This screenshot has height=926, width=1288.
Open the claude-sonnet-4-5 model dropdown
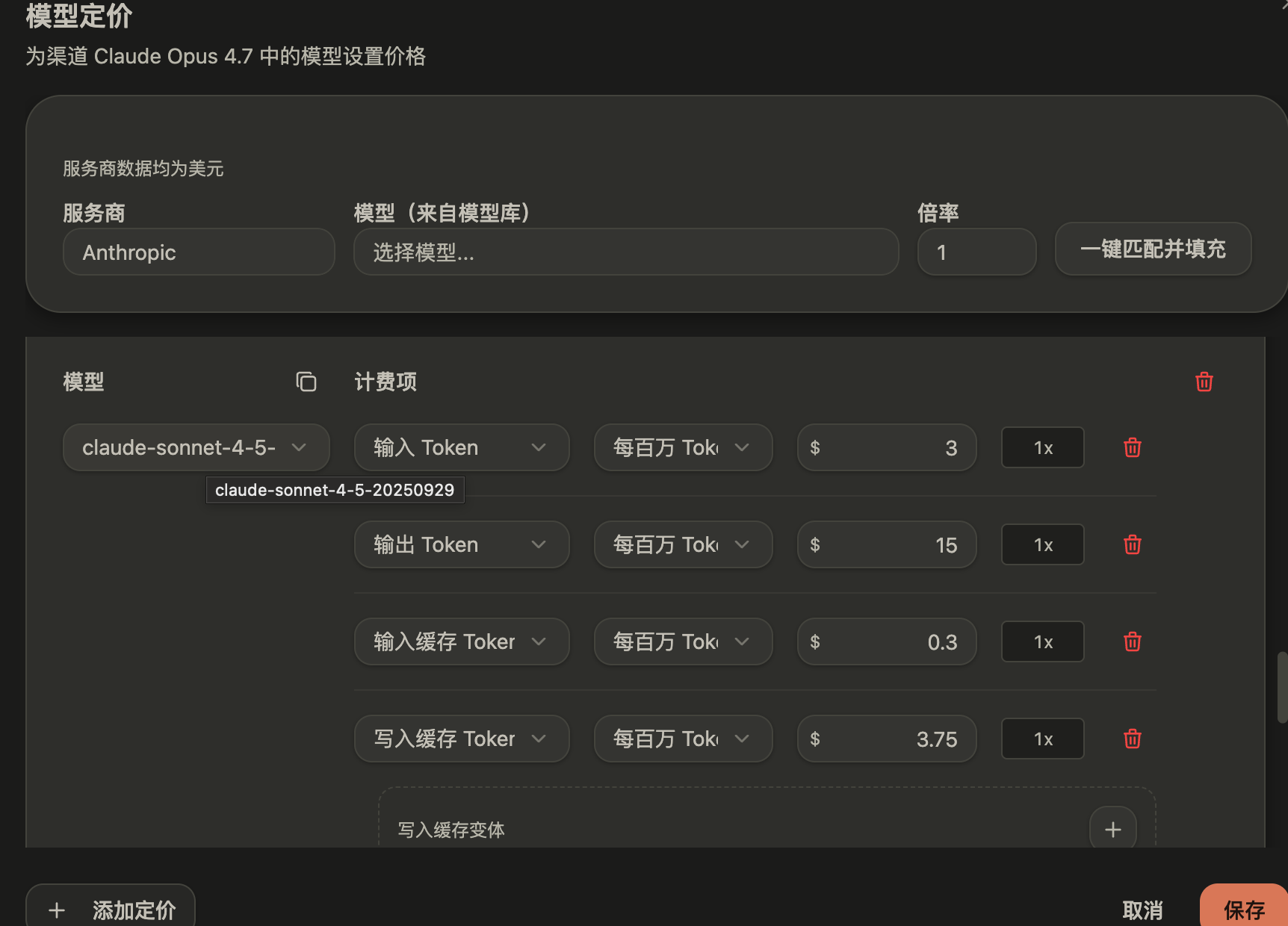pos(196,447)
